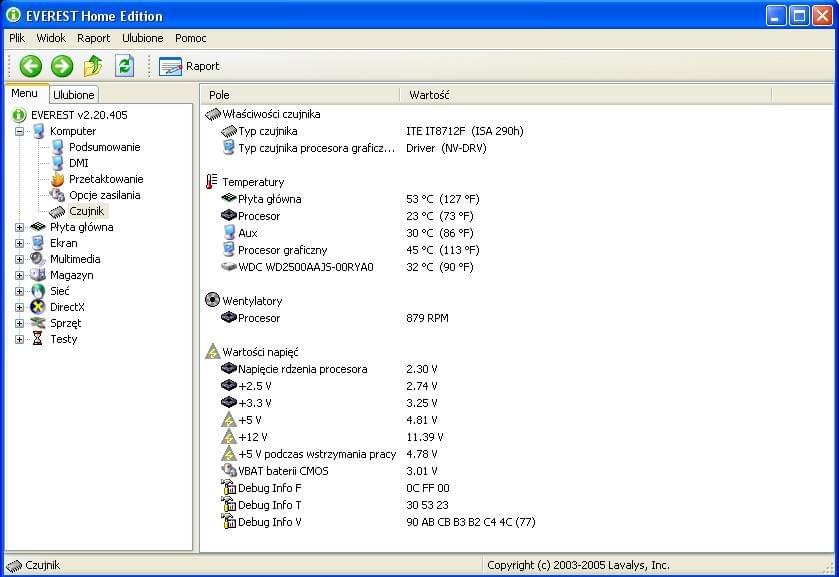Switch to the Menu tab
The image size is (839, 577).
pyautogui.click(x=25, y=93)
